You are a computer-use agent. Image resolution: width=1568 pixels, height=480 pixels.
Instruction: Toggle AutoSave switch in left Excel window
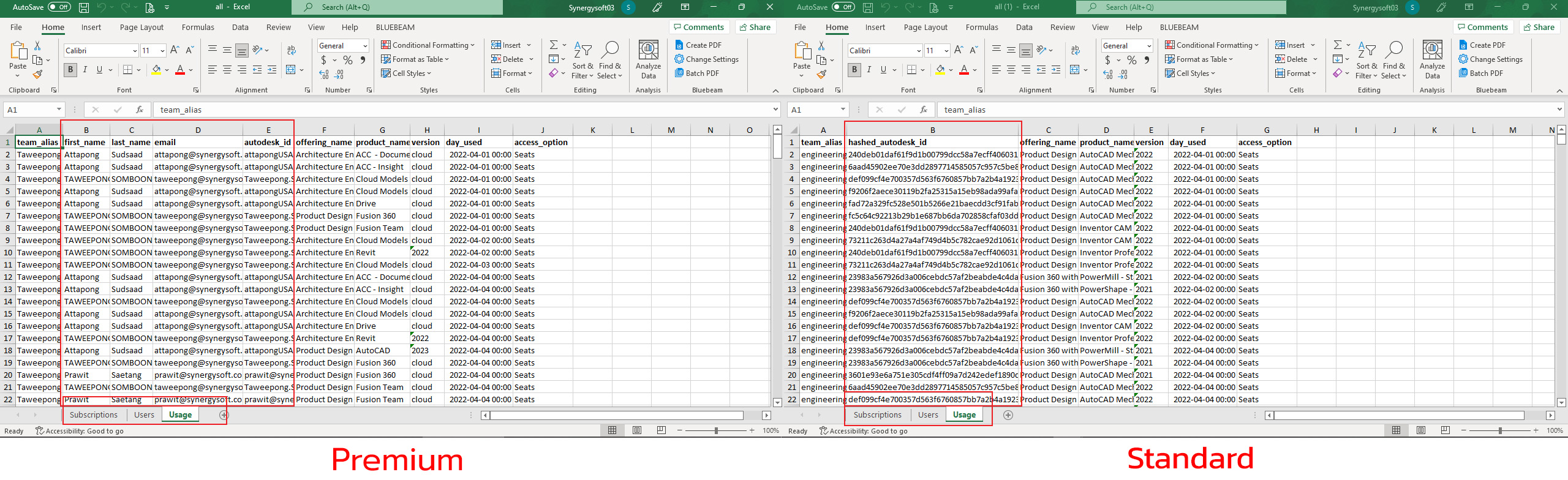click(59, 7)
